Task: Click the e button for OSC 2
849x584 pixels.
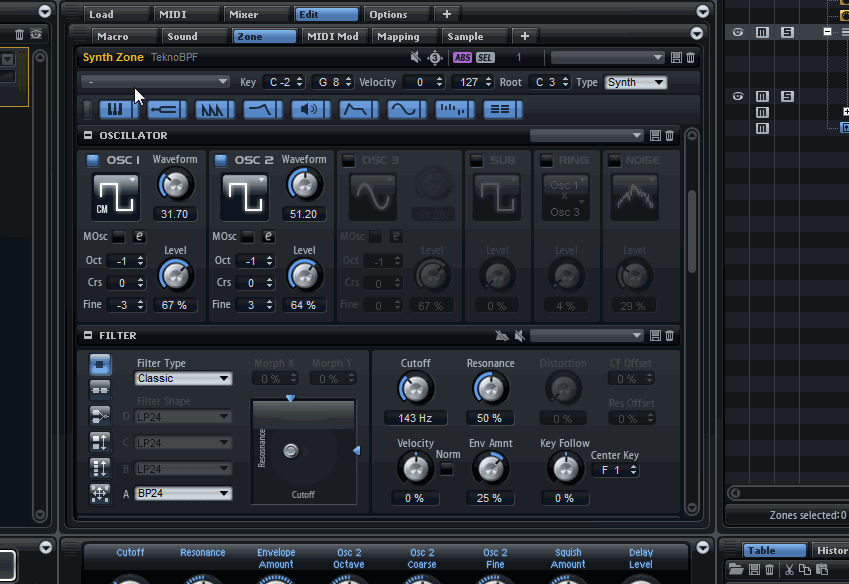Action: (268, 237)
